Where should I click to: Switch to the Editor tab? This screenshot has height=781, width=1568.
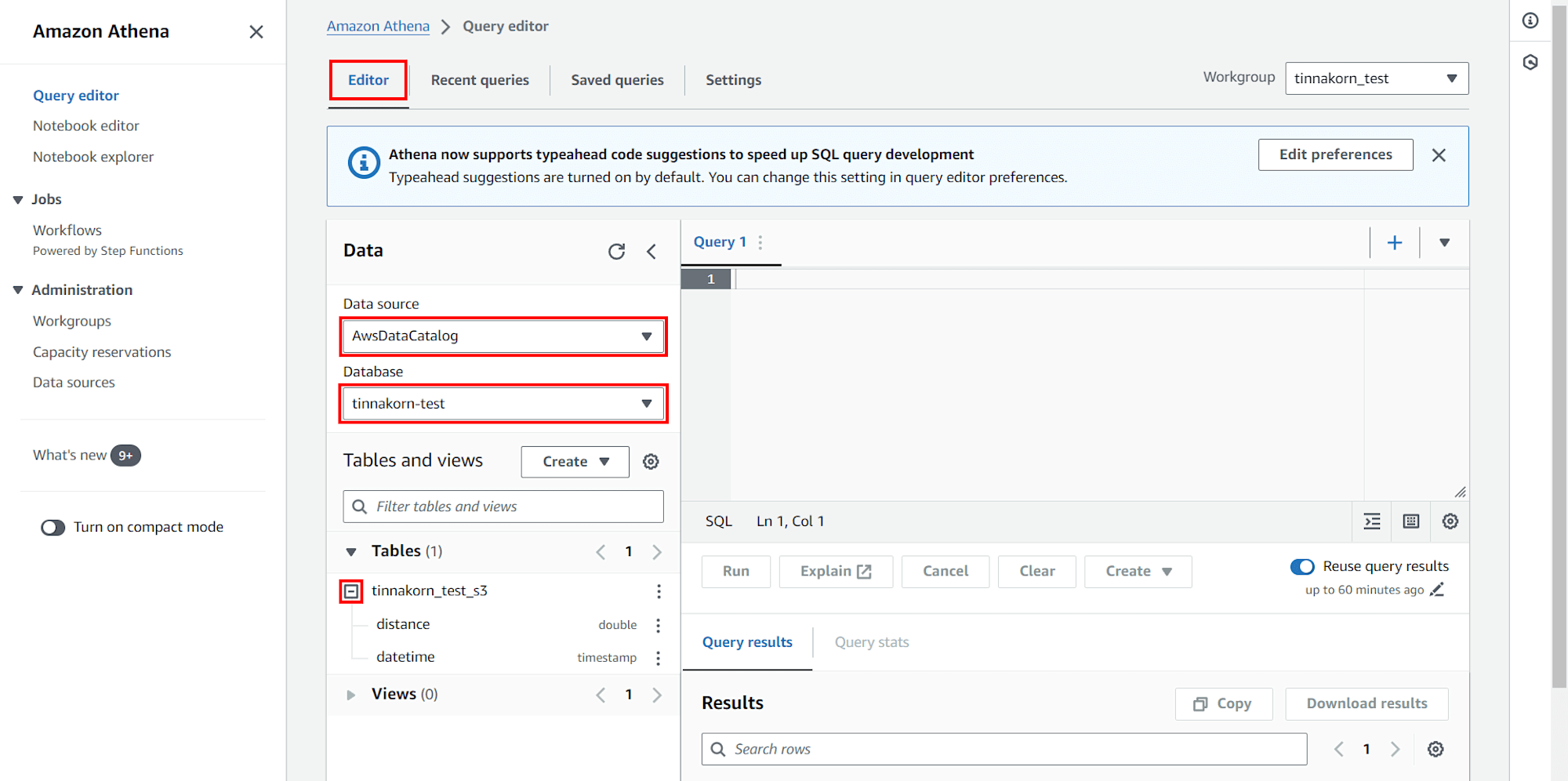click(368, 80)
